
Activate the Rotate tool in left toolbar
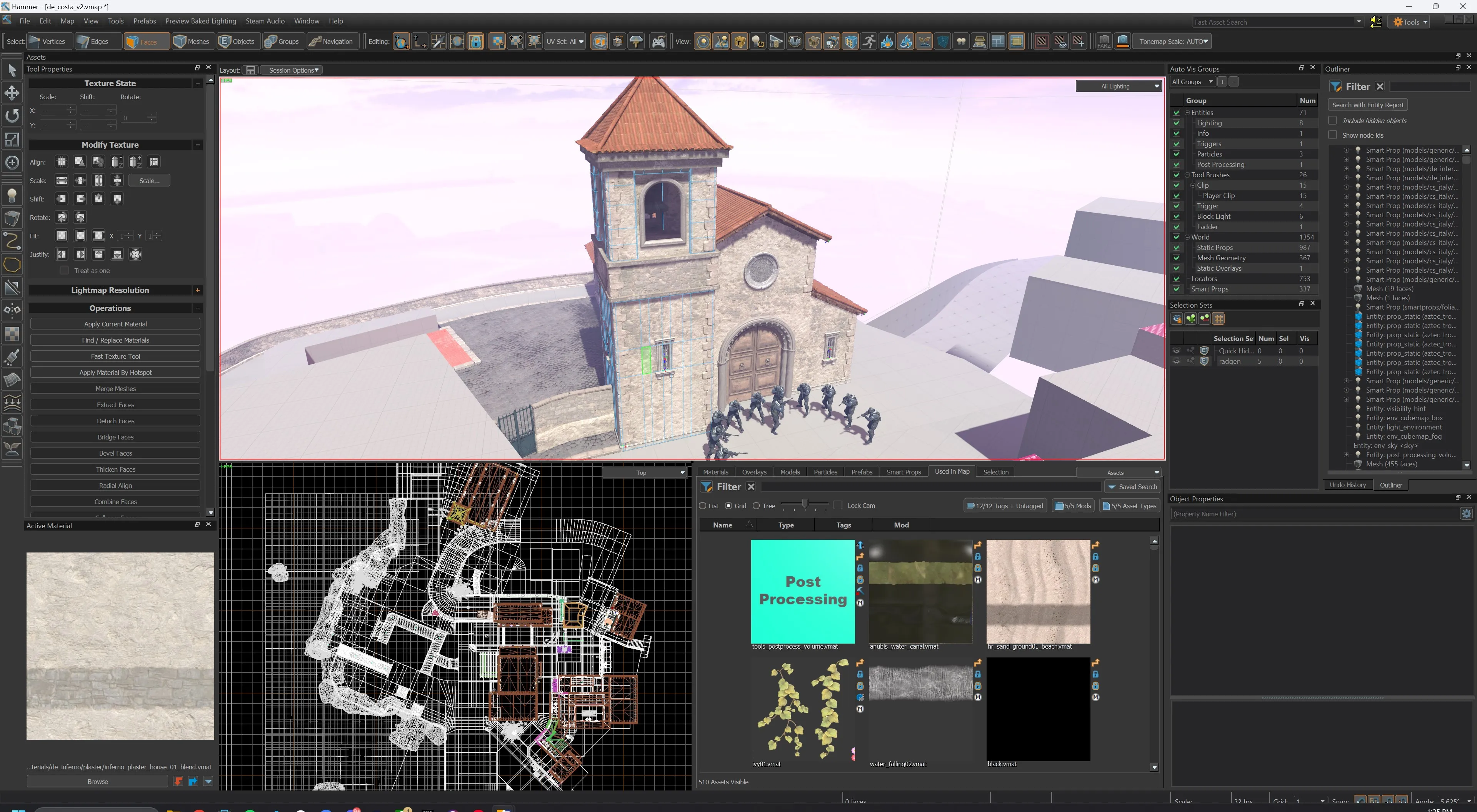click(x=12, y=116)
